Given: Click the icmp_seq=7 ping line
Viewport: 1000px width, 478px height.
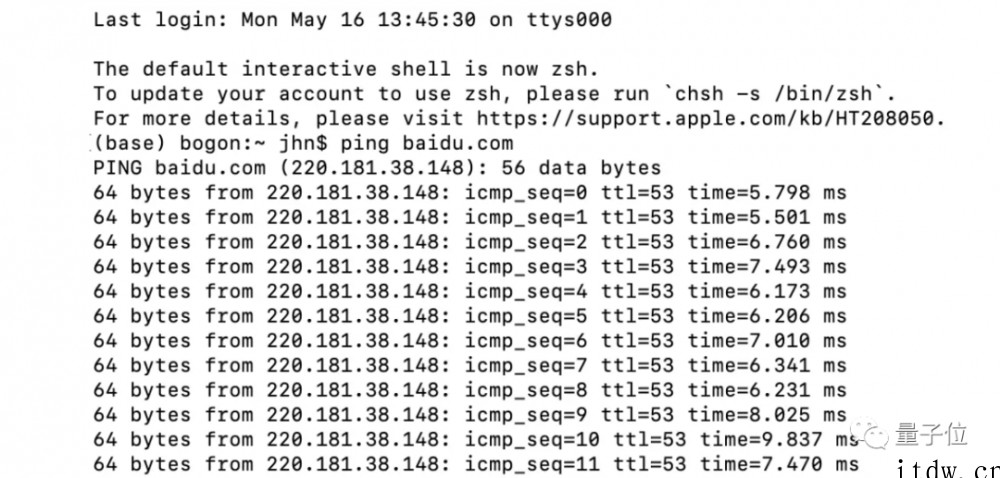Looking at the screenshot, I should pos(470,365).
